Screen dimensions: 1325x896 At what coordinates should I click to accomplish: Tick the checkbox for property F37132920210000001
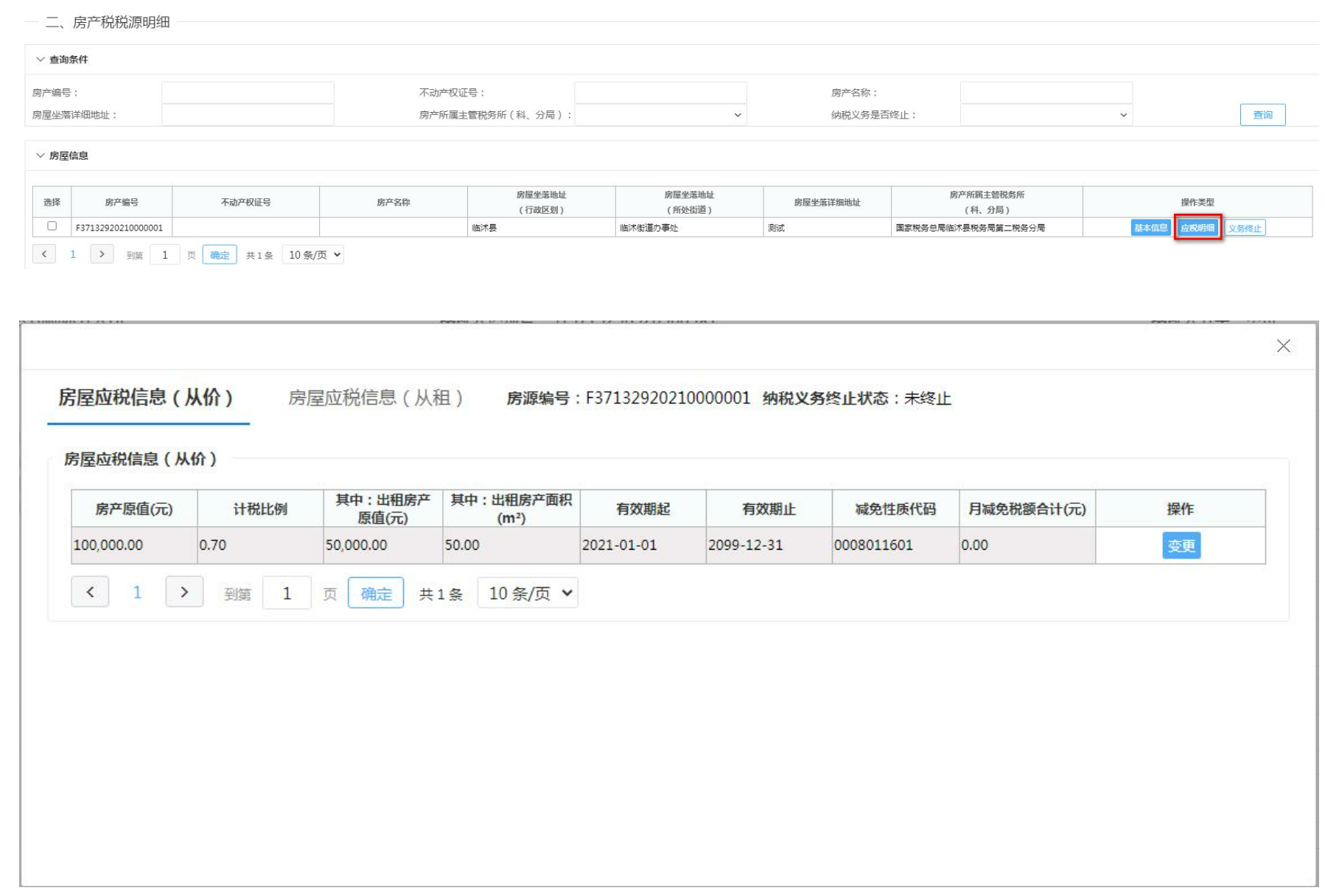pos(52,226)
